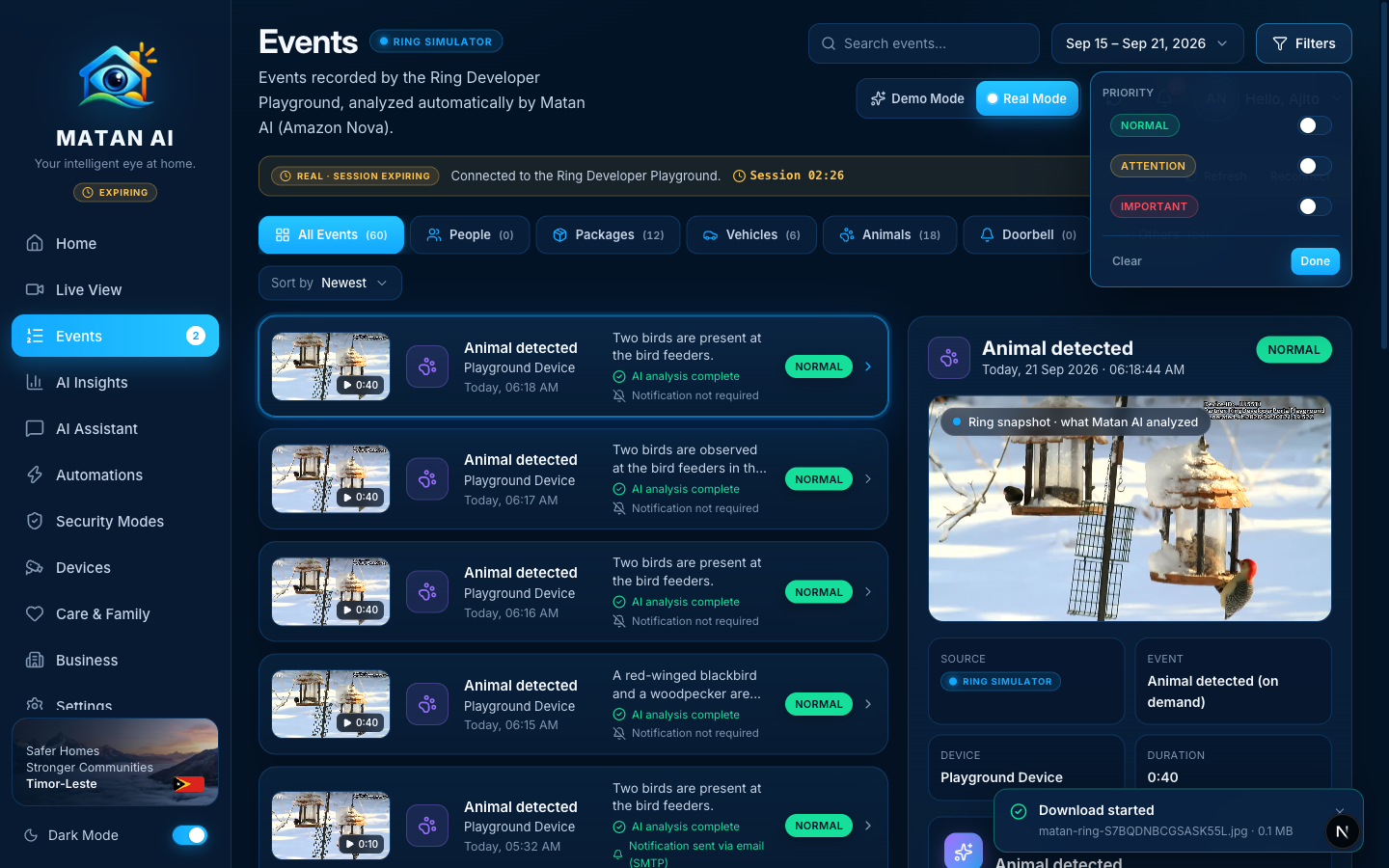Click the Safer Homes Timor-Leste banner
The height and width of the screenshot is (868, 1389).
(115, 762)
